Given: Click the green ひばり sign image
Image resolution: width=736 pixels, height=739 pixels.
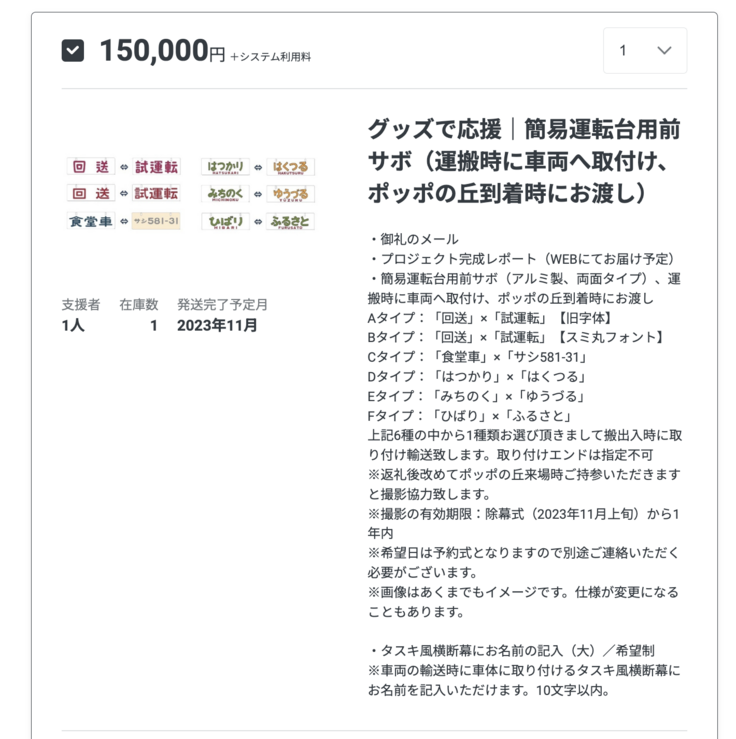Looking at the screenshot, I should click(225, 221).
